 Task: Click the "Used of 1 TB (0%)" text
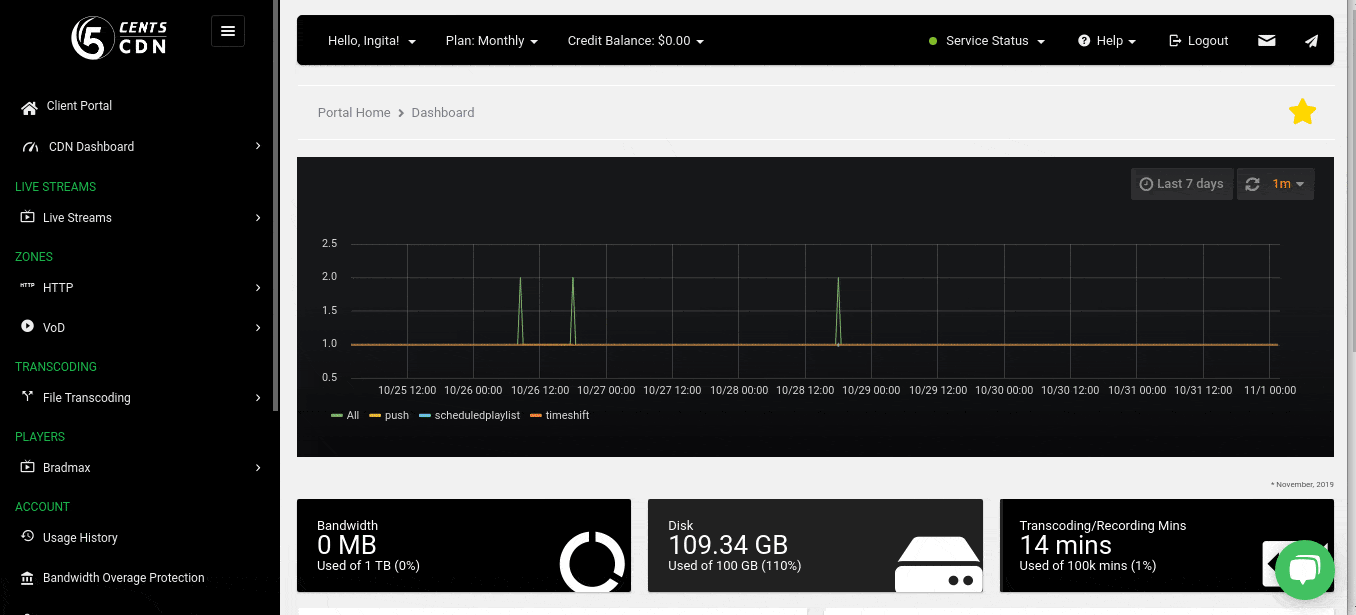(368, 566)
